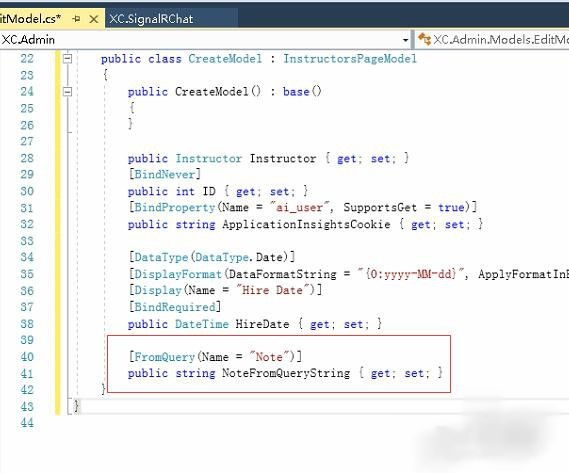Toggle the pin on EditModel.cs tab

(76, 19)
